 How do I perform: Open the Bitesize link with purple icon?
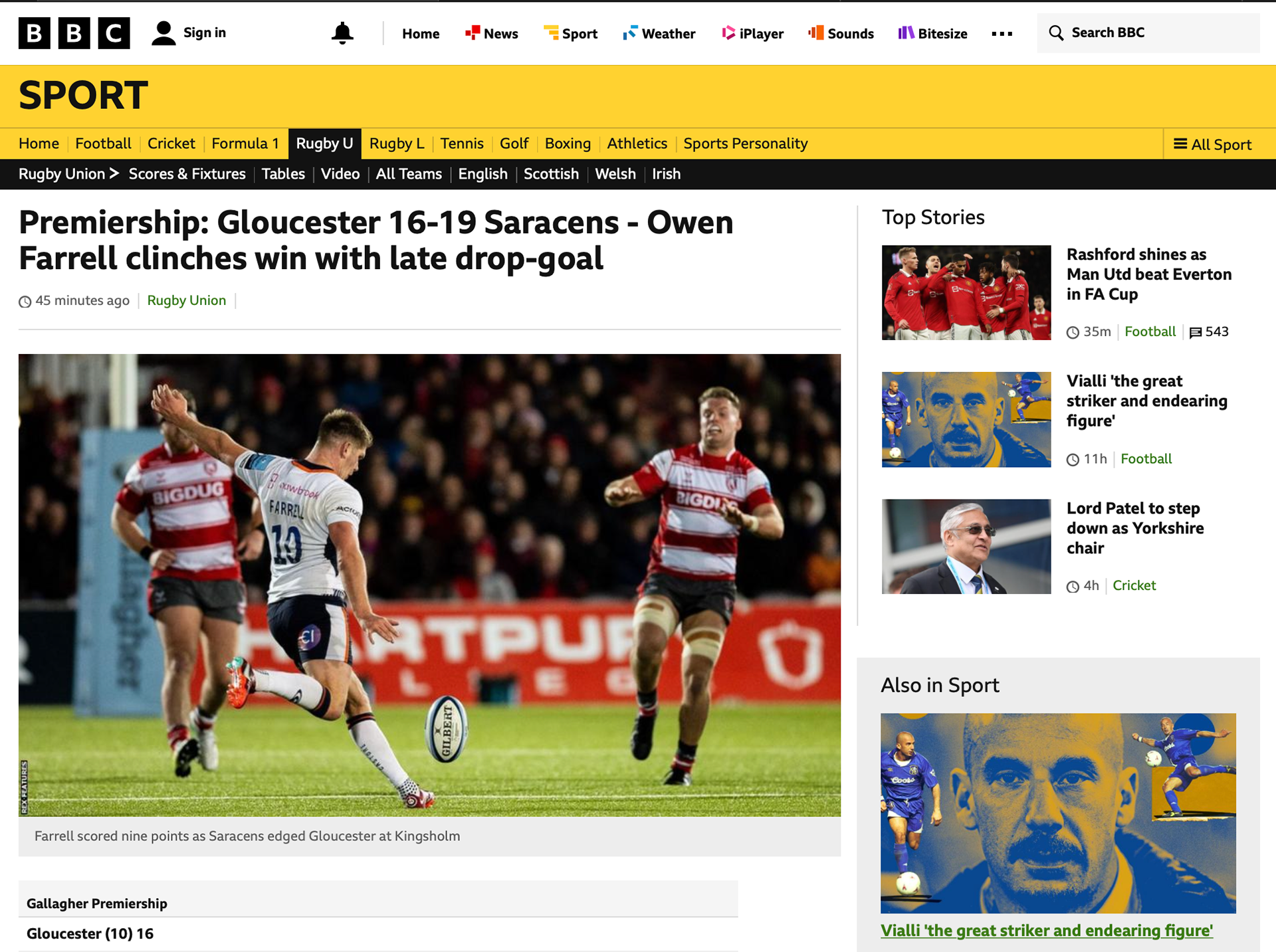pos(932,33)
